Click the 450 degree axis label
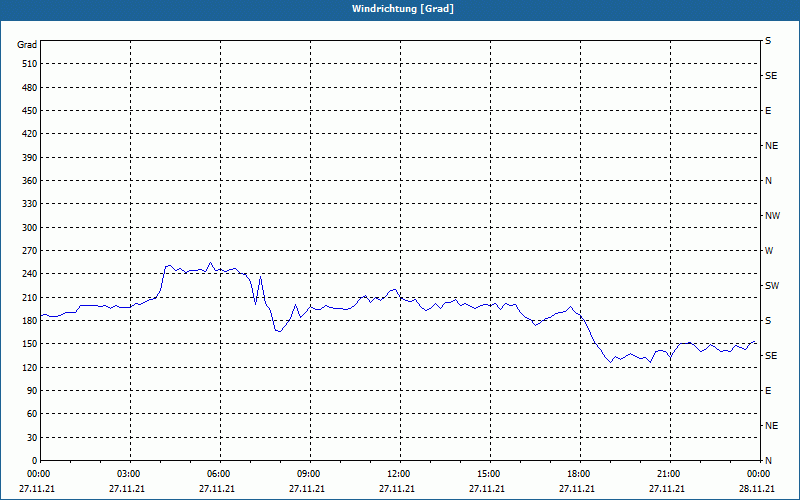The height and width of the screenshot is (500, 800). [x=29, y=111]
